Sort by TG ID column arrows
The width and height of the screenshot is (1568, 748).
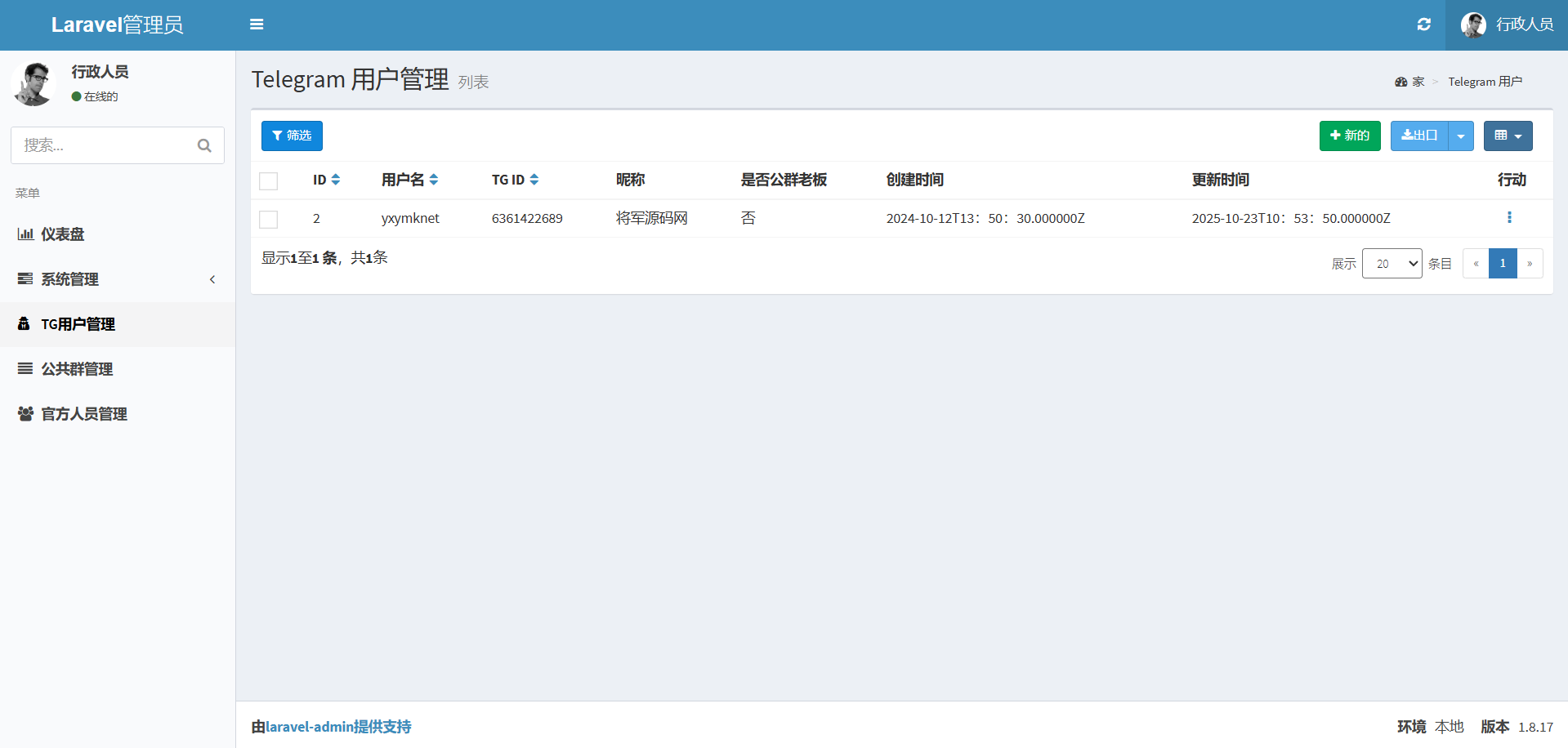pyautogui.click(x=534, y=180)
